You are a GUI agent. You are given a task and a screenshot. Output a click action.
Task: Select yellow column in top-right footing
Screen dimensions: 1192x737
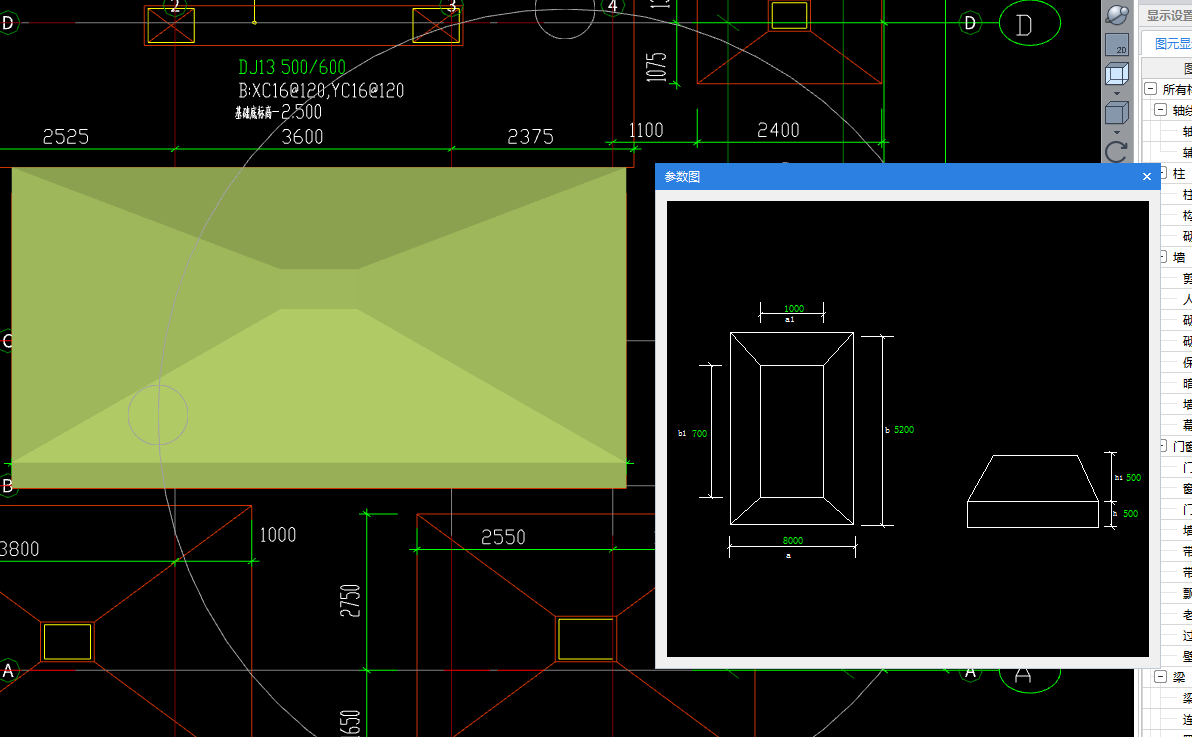[x=789, y=14]
